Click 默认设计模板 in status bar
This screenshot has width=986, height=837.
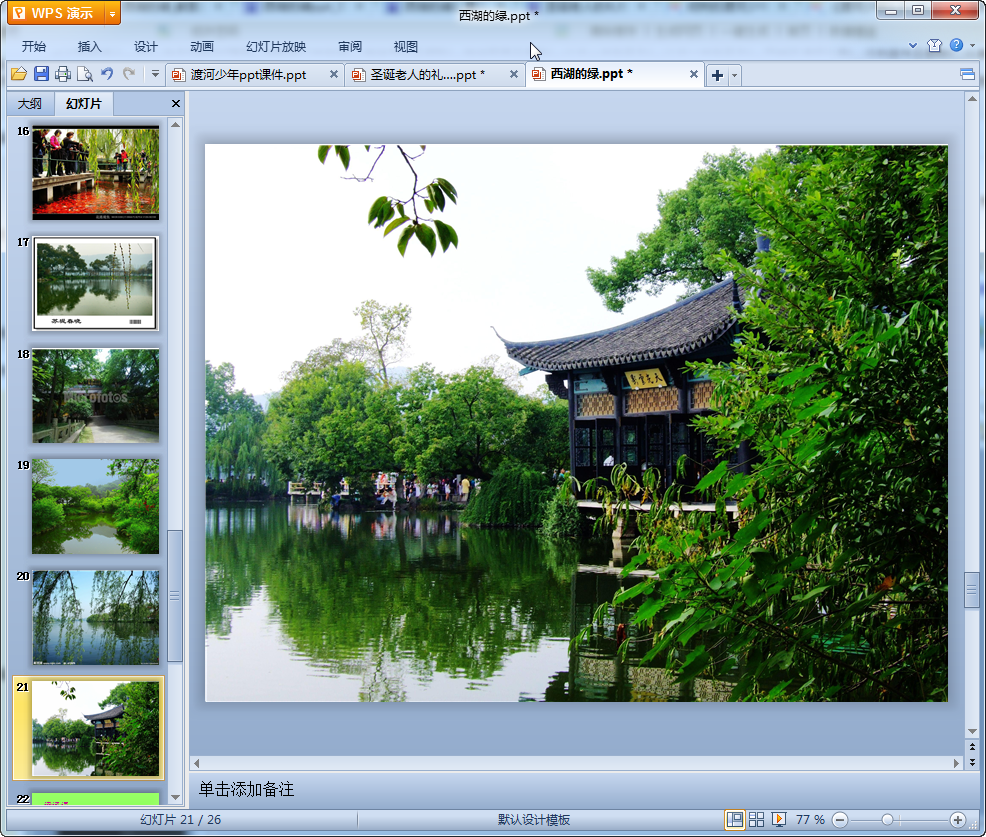[x=534, y=819]
